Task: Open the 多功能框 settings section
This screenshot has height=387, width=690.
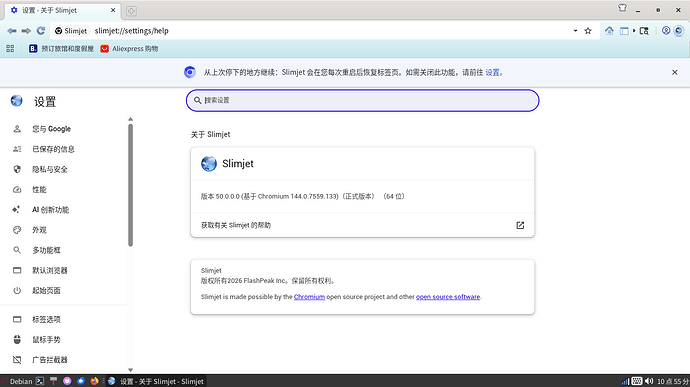Action: click(64, 250)
